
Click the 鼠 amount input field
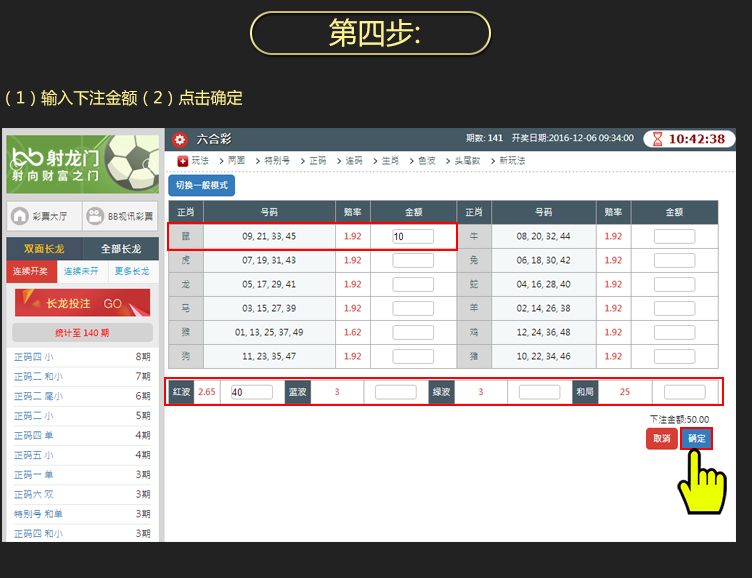click(412, 236)
